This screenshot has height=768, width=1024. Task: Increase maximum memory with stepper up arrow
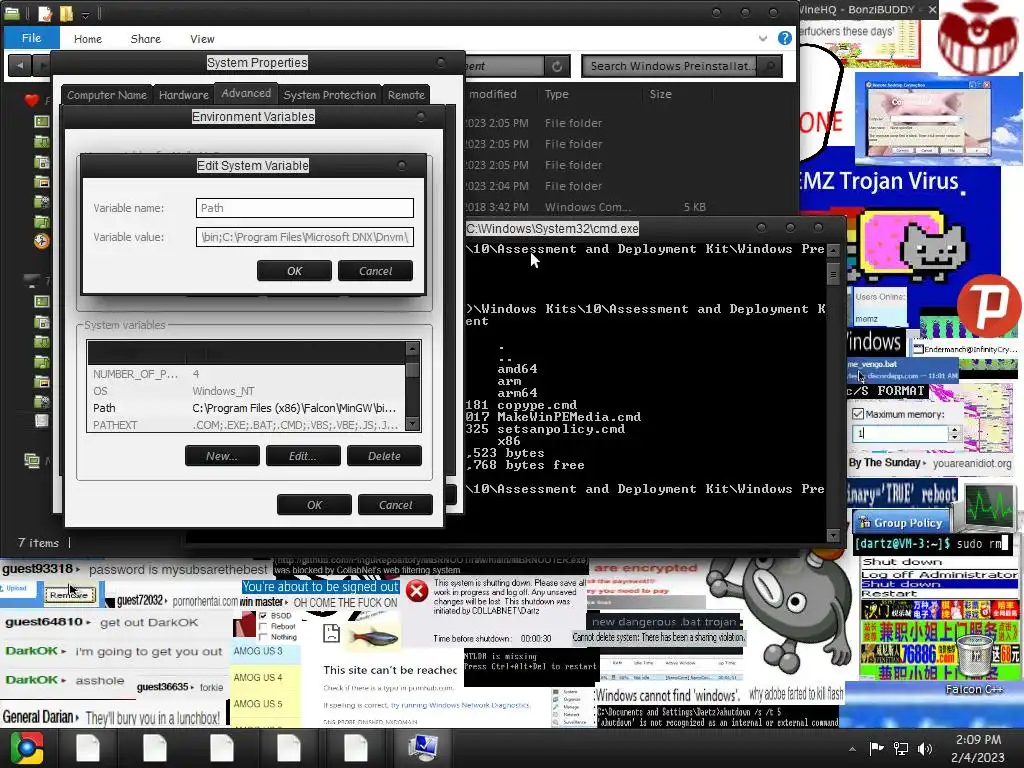coord(954,430)
